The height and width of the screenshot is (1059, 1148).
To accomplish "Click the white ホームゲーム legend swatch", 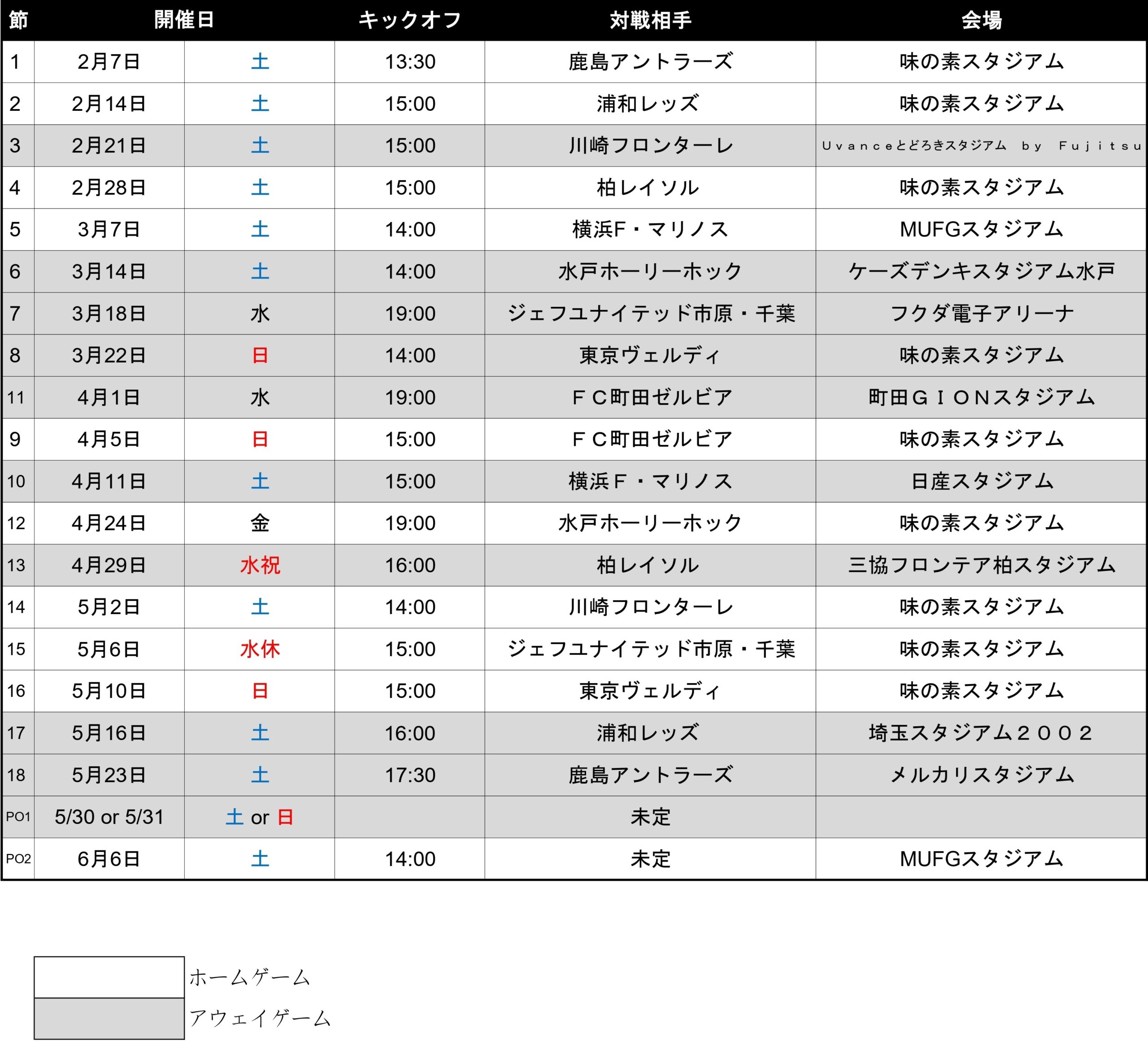I will 109,976.
